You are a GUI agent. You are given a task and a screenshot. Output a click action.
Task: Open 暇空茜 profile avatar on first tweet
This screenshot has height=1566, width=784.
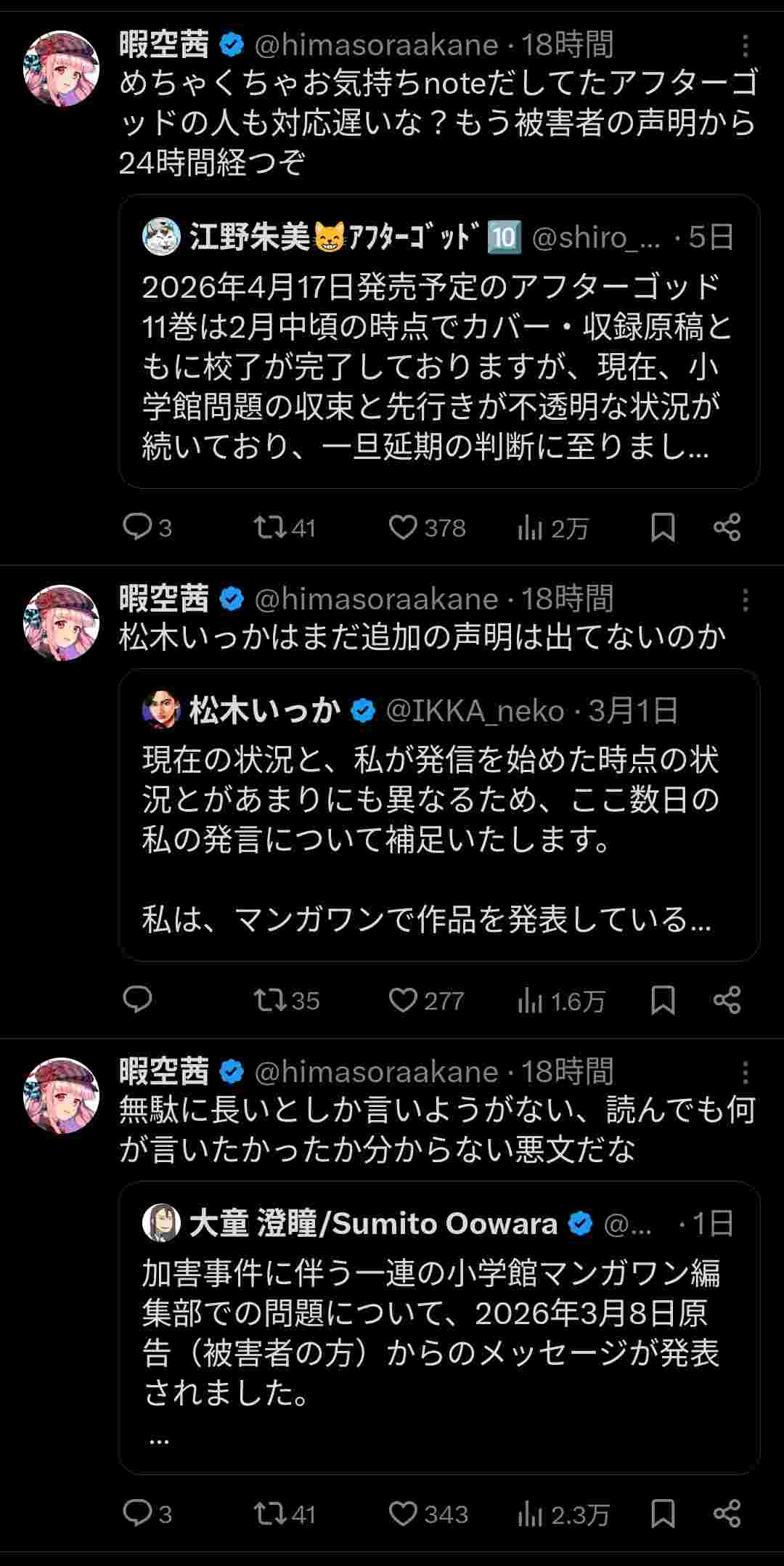coord(62,69)
